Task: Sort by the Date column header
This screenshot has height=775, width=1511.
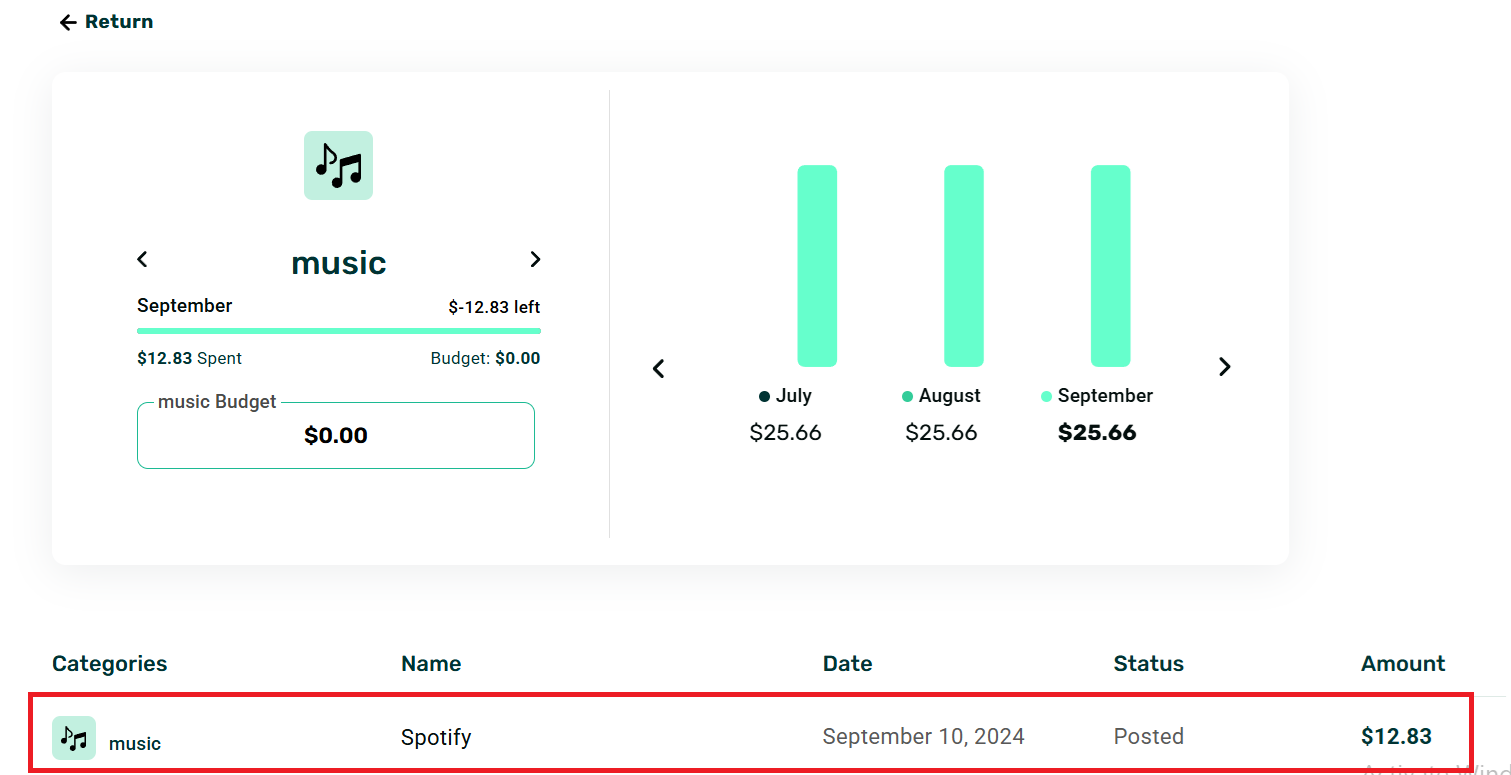Action: 847,664
